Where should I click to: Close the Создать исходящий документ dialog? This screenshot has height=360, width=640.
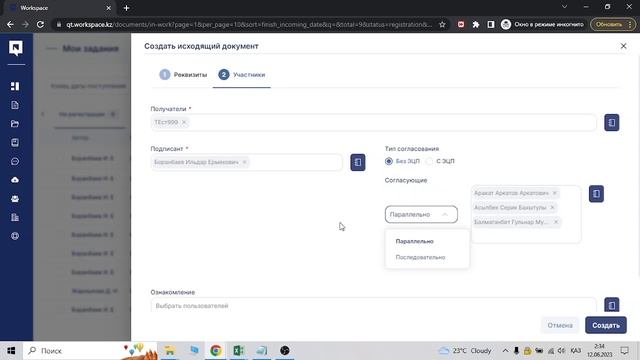pyautogui.click(x=623, y=46)
